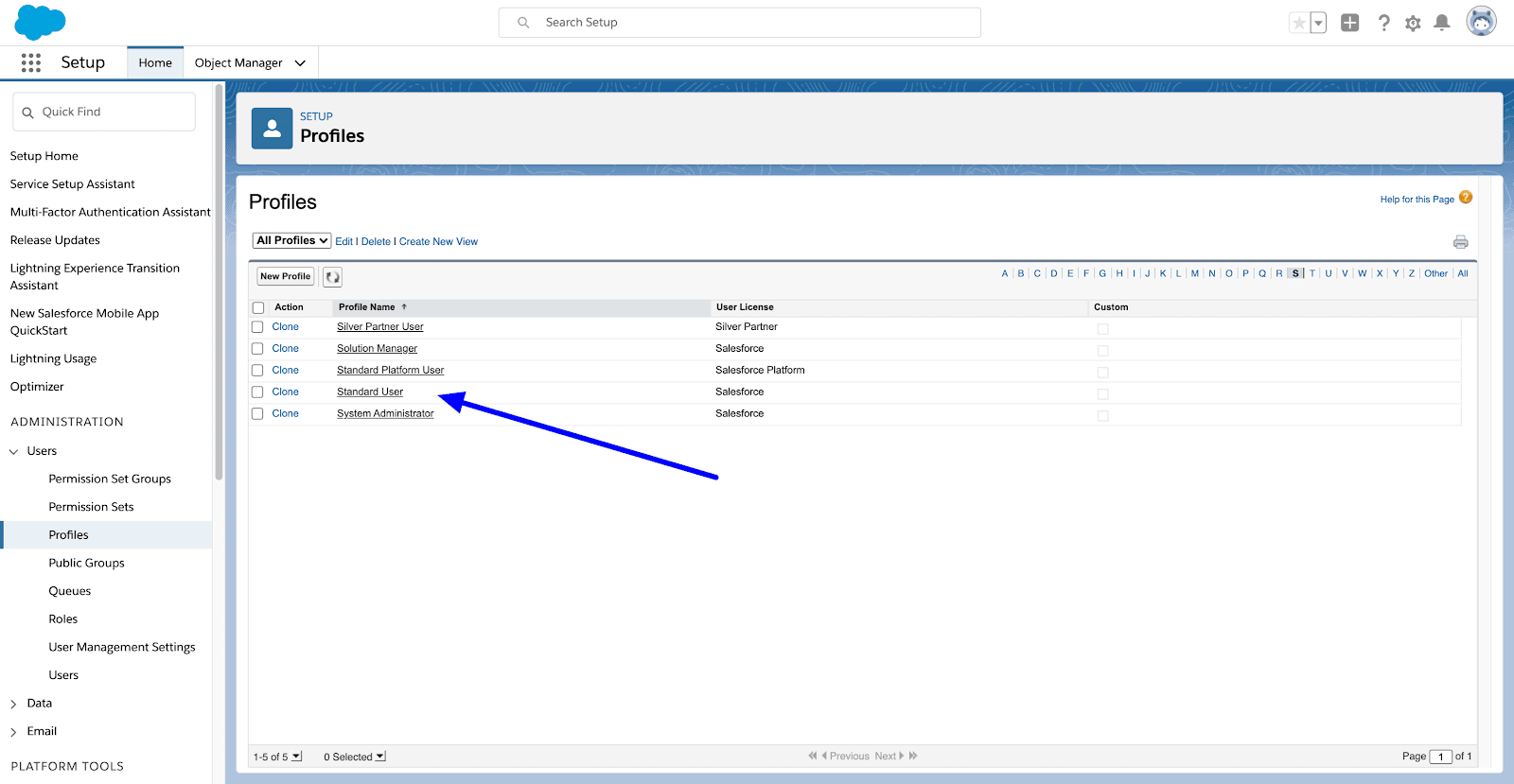Open the Silver Partner User profile link

379,327
